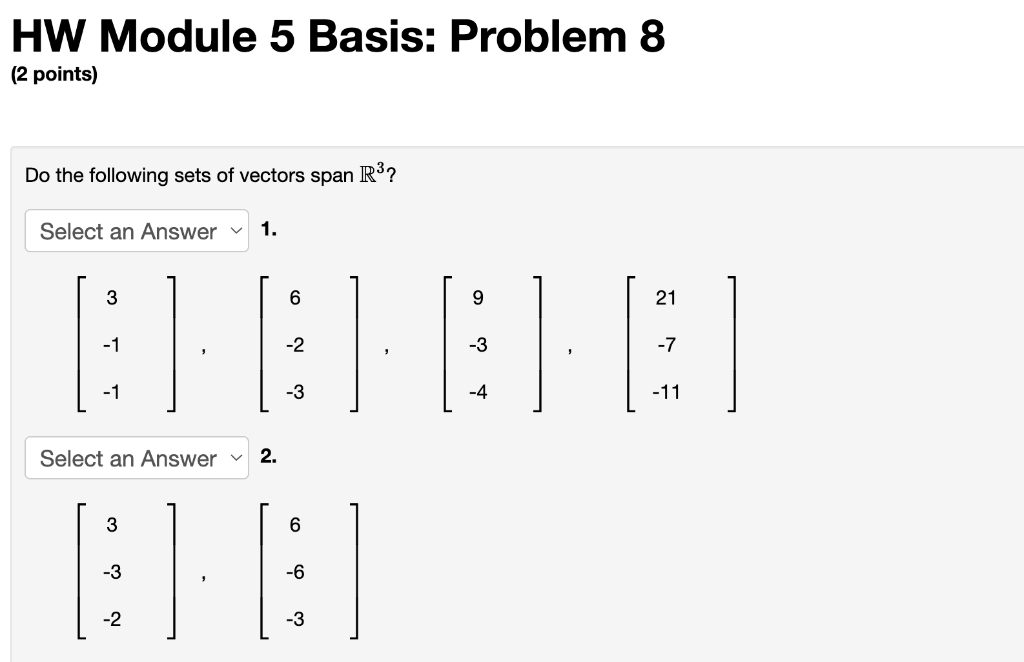The height and width of the screenshot is (662, 1024).
Task: Open the first Select an Answer dropdown
Action: (x=136, y=231)
